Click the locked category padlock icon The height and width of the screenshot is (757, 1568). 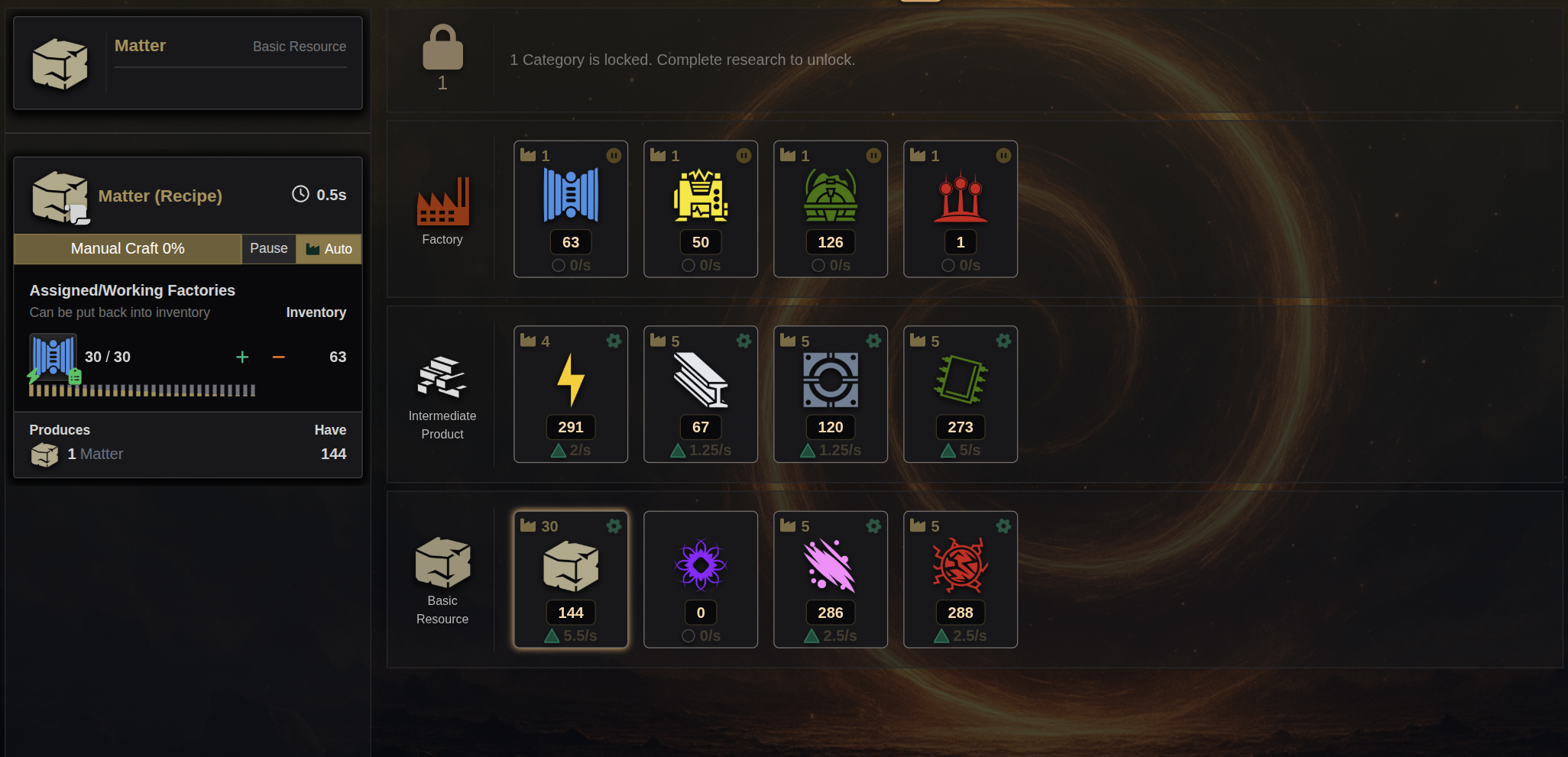pos(442,47)
